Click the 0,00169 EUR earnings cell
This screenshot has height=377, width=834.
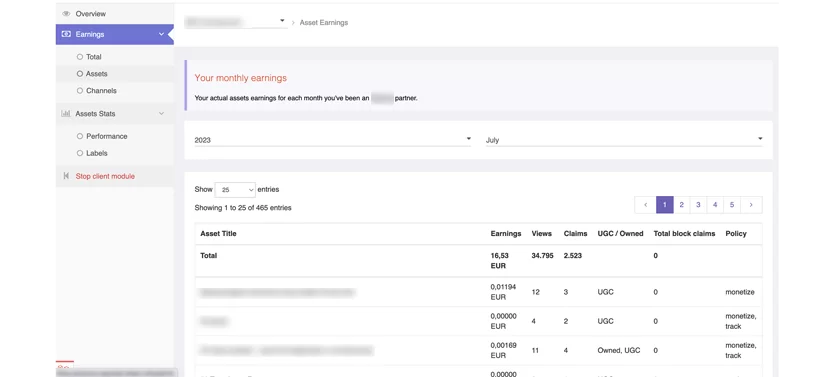503,350
